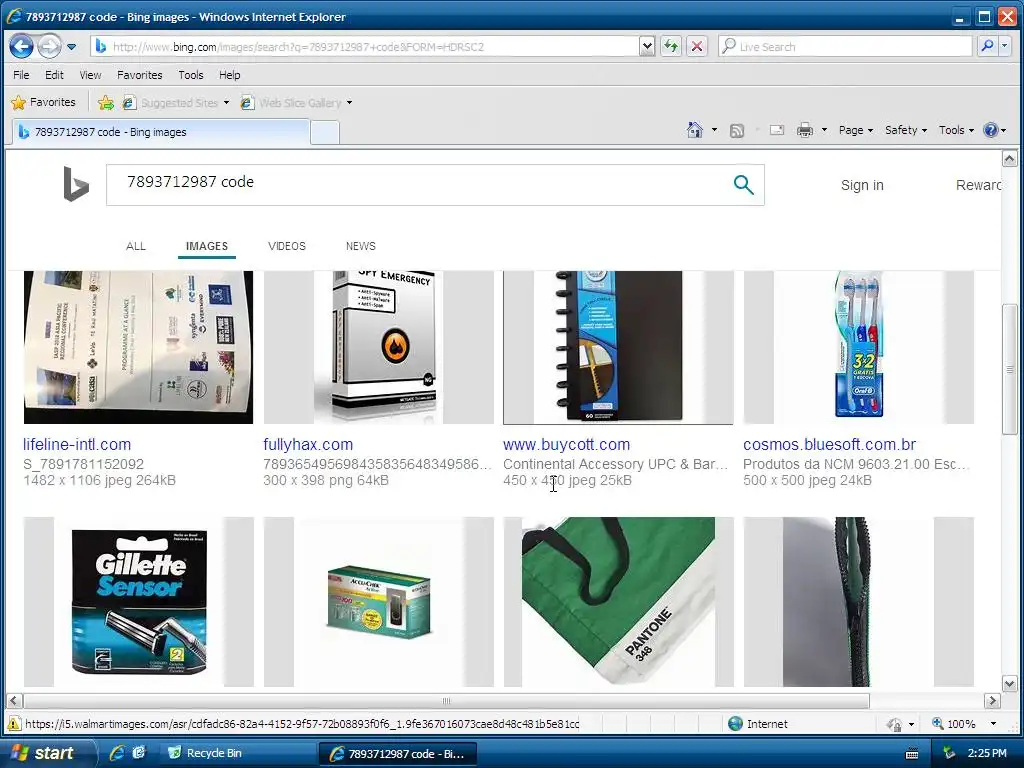
Task: Click the horizontal scrollbar right arrow
Action: [x=993, y=701]
